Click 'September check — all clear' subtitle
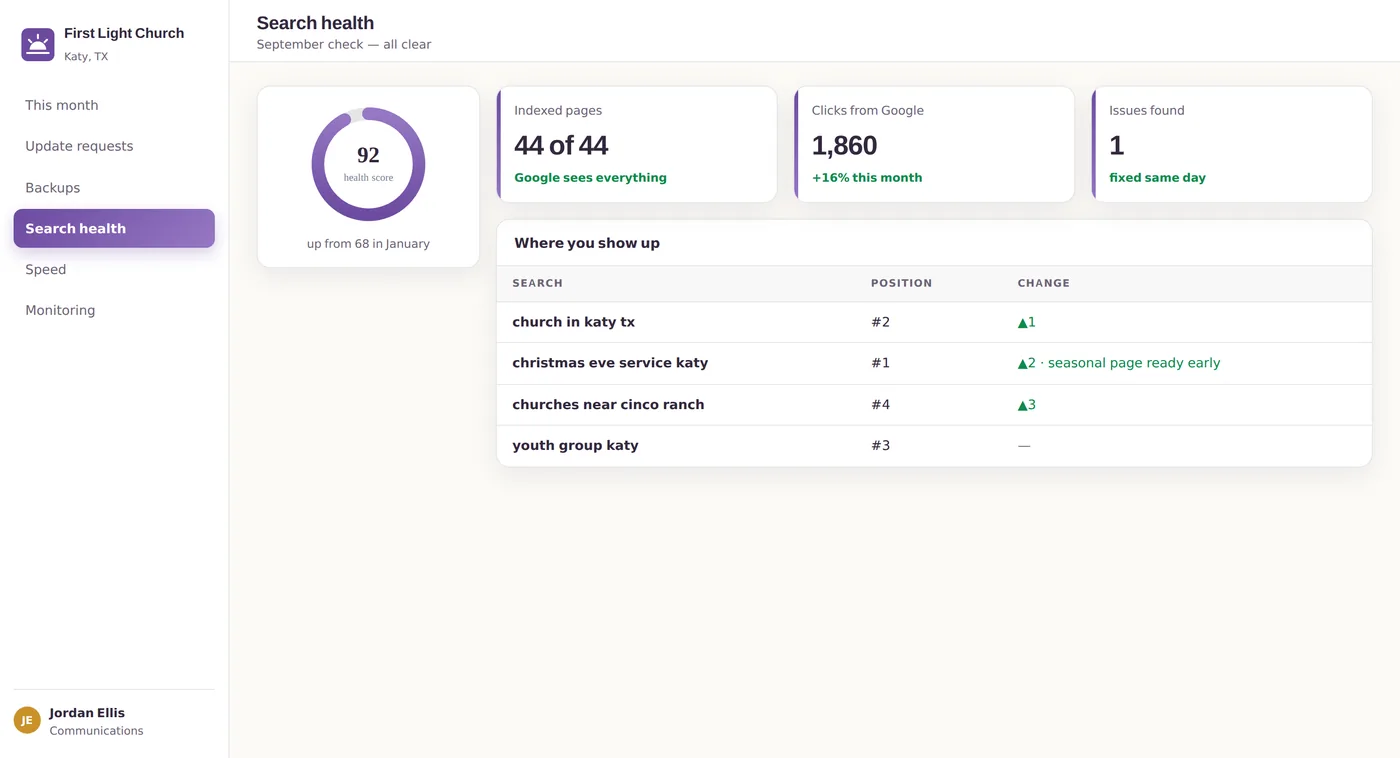The height and width of the screenshot is (758, 1400). click(x=344, y=44)
